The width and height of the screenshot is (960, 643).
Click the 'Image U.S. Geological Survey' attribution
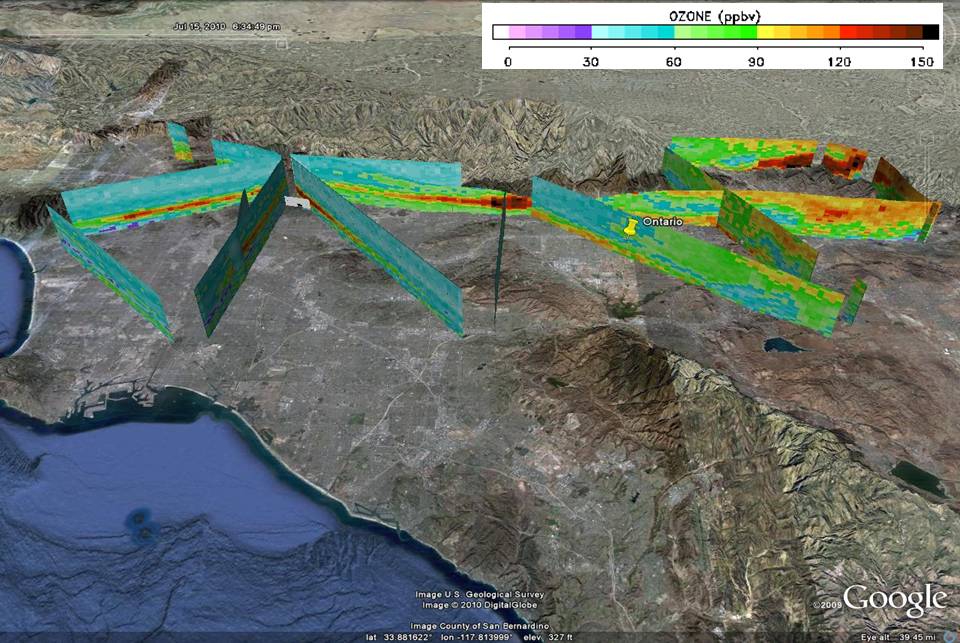pos(479,595)
